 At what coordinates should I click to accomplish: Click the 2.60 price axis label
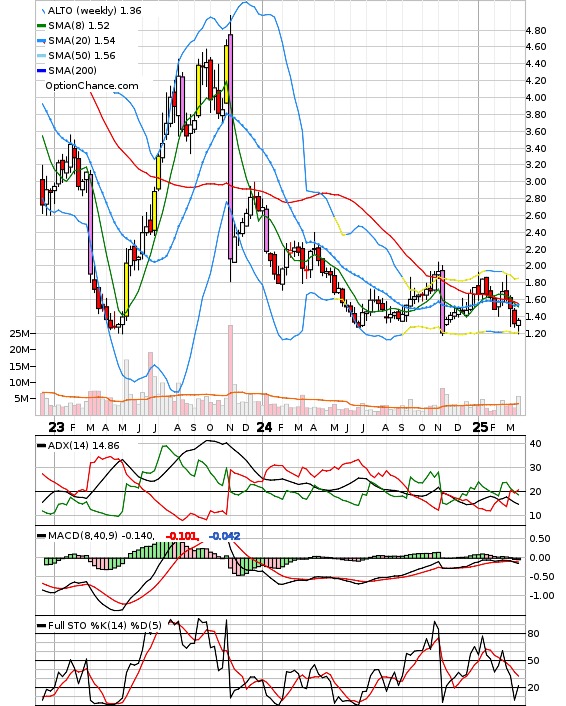click(536, 215)
